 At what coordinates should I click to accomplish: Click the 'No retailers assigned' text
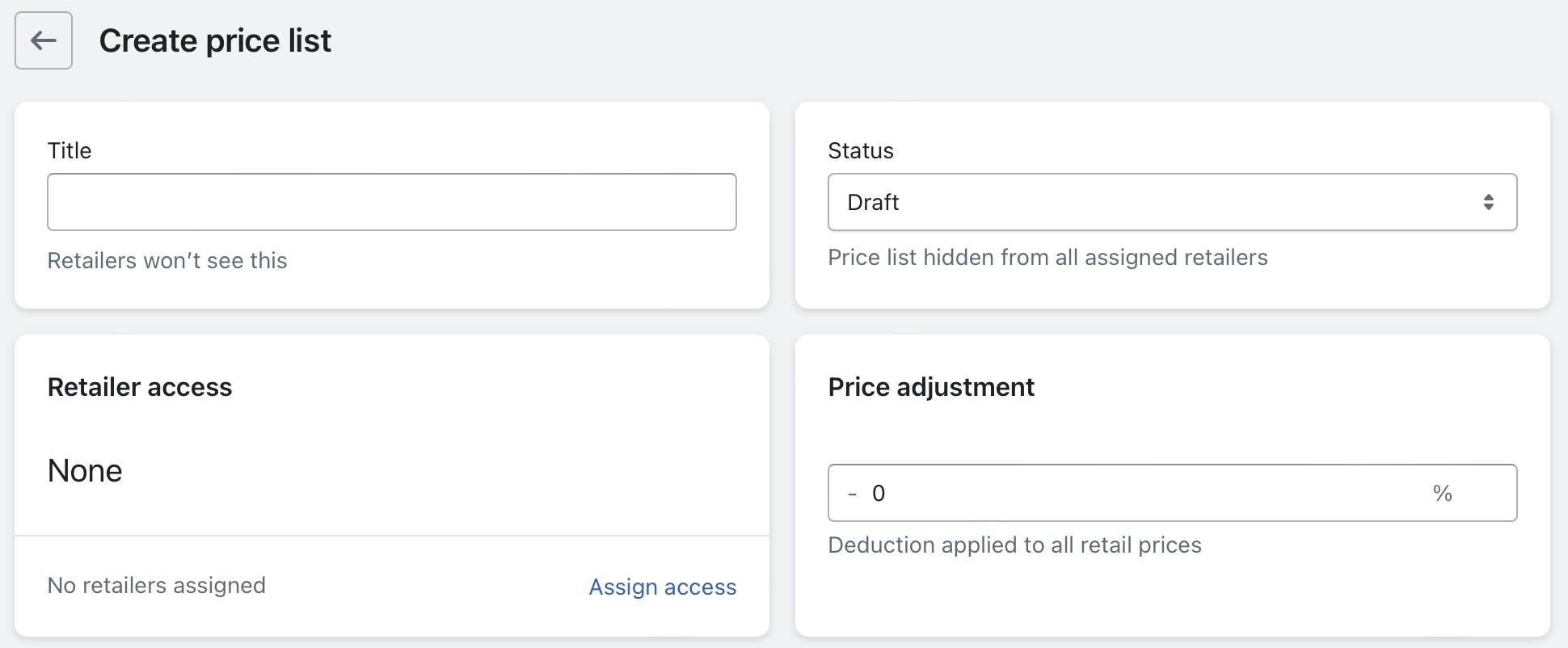(x=157, y=585)
